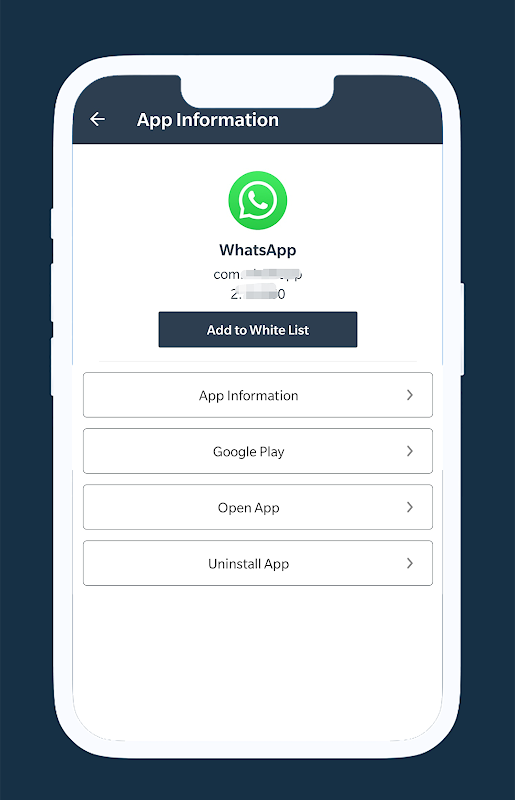Click the phone notch at top
This screenshot has width=515, height=800.
pyautogui.click(x=257, y=91)
